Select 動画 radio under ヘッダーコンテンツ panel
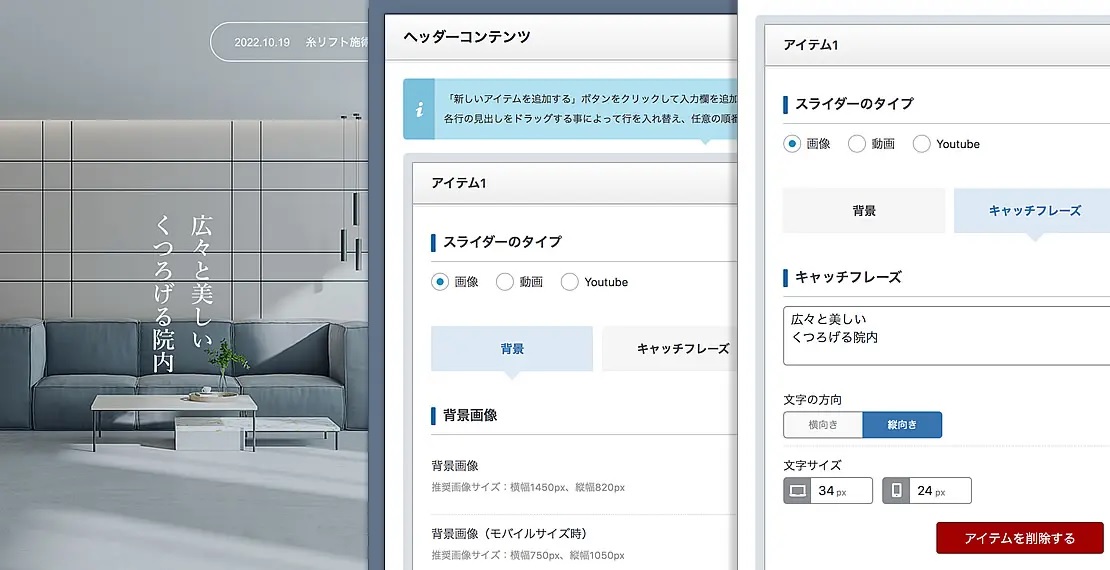This screenshot has height=570, width=1110. tap(505, 282)
